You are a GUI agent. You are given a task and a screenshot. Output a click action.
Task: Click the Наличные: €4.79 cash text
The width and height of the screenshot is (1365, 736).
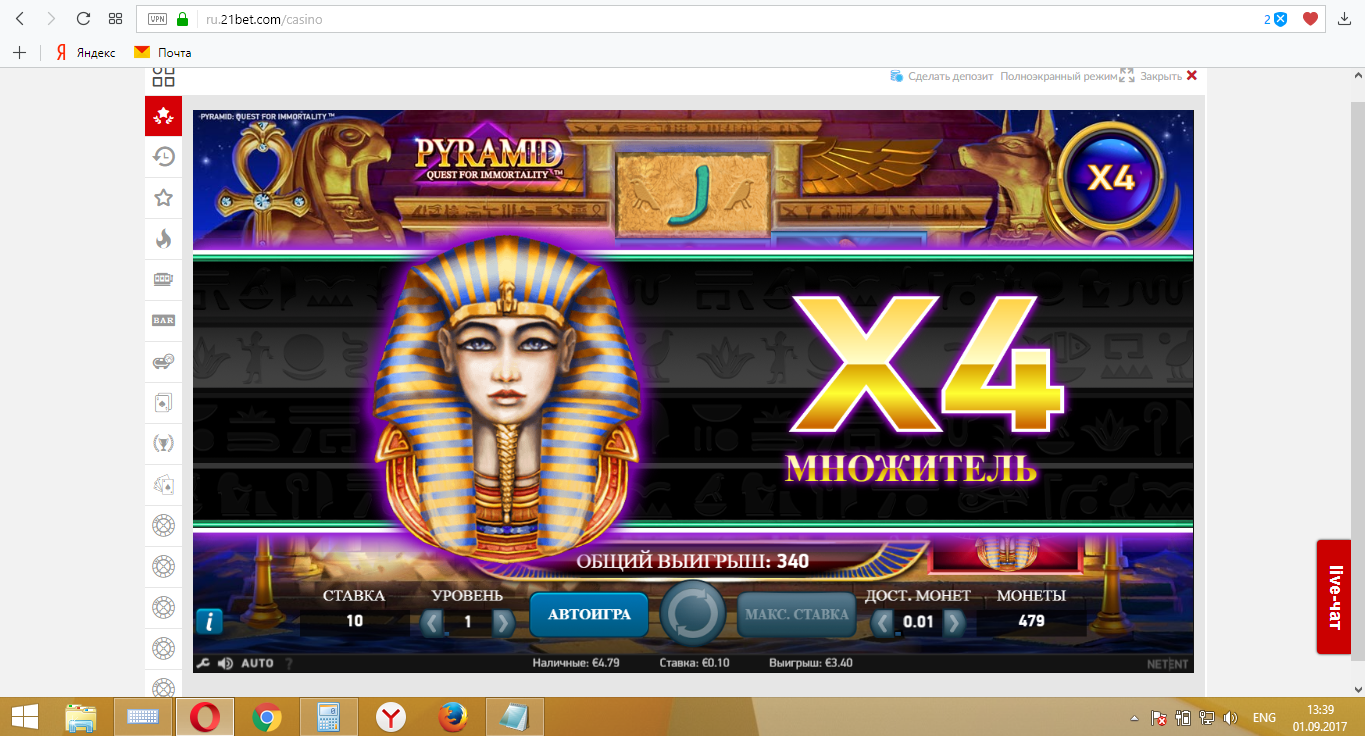578,663
